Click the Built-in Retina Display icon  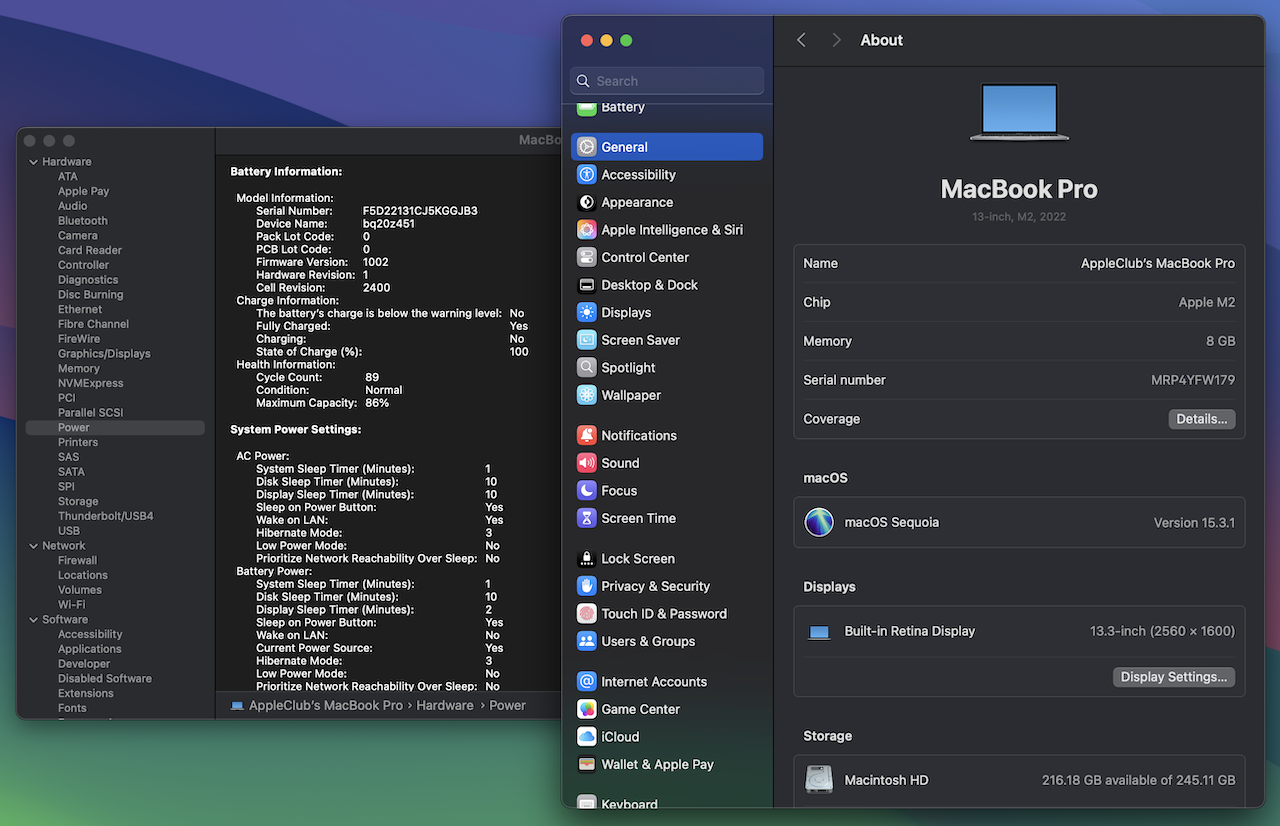tap(820, 632)
